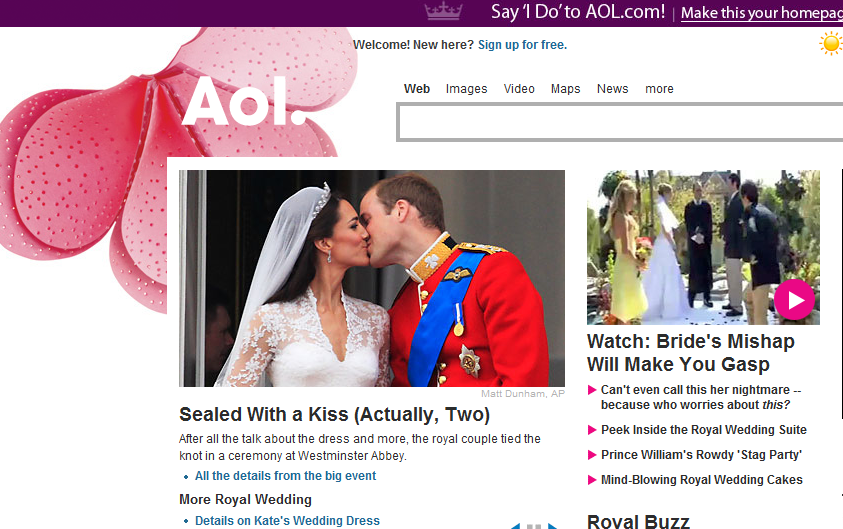Open the News search tab

pos(612,89)
